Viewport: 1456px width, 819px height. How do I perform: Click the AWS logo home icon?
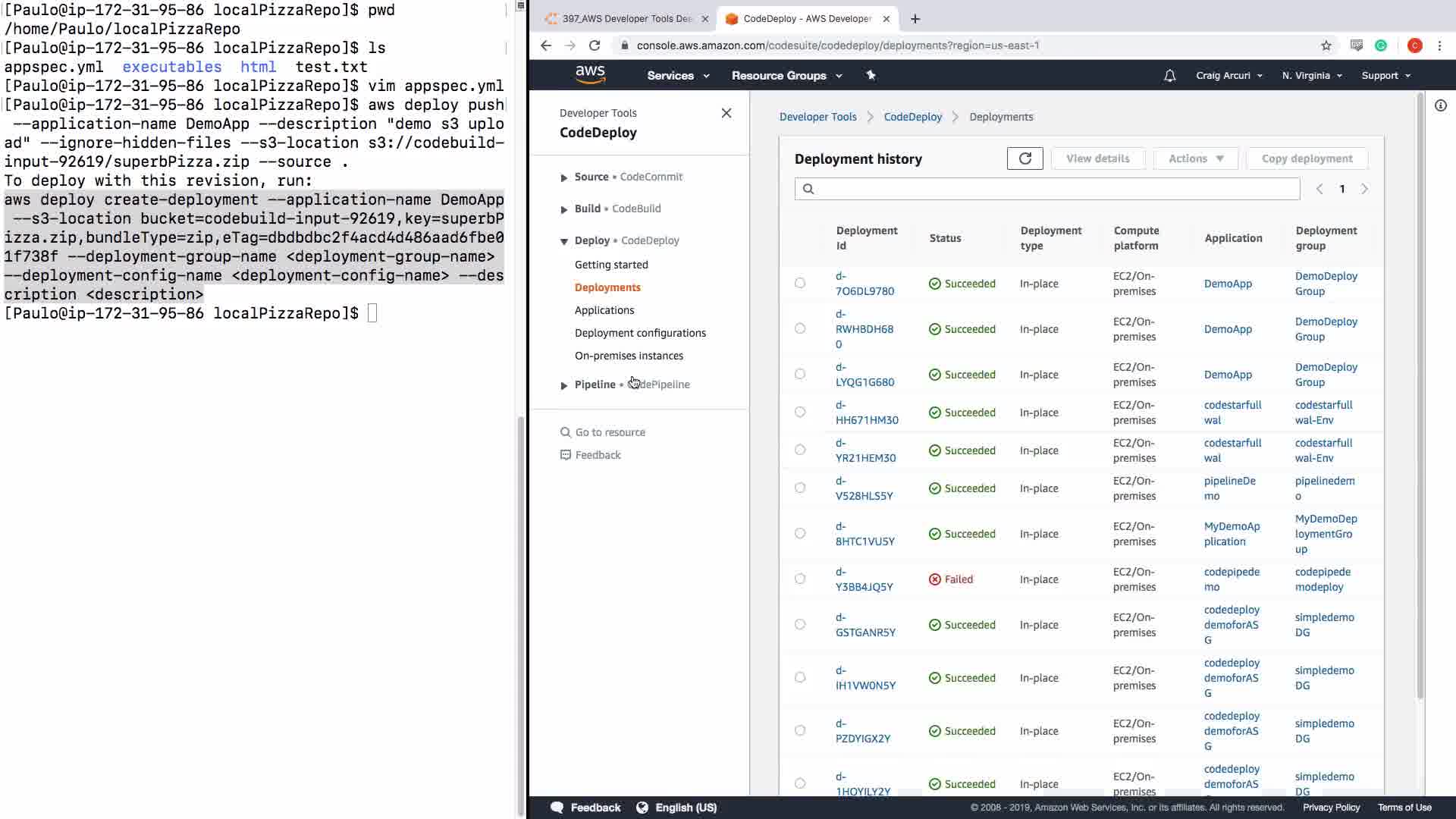590,74
